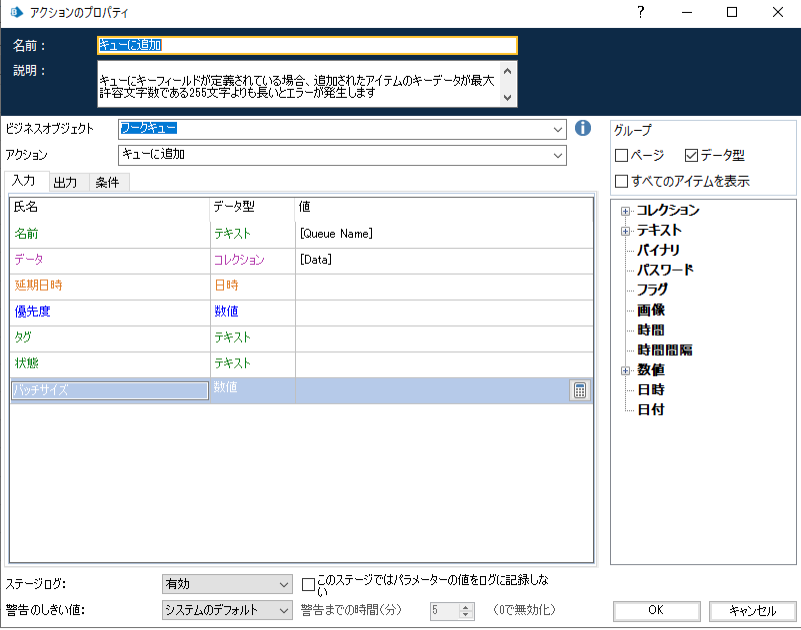
Task: Select the 数値 tree item label
Action: pos(651,370)
